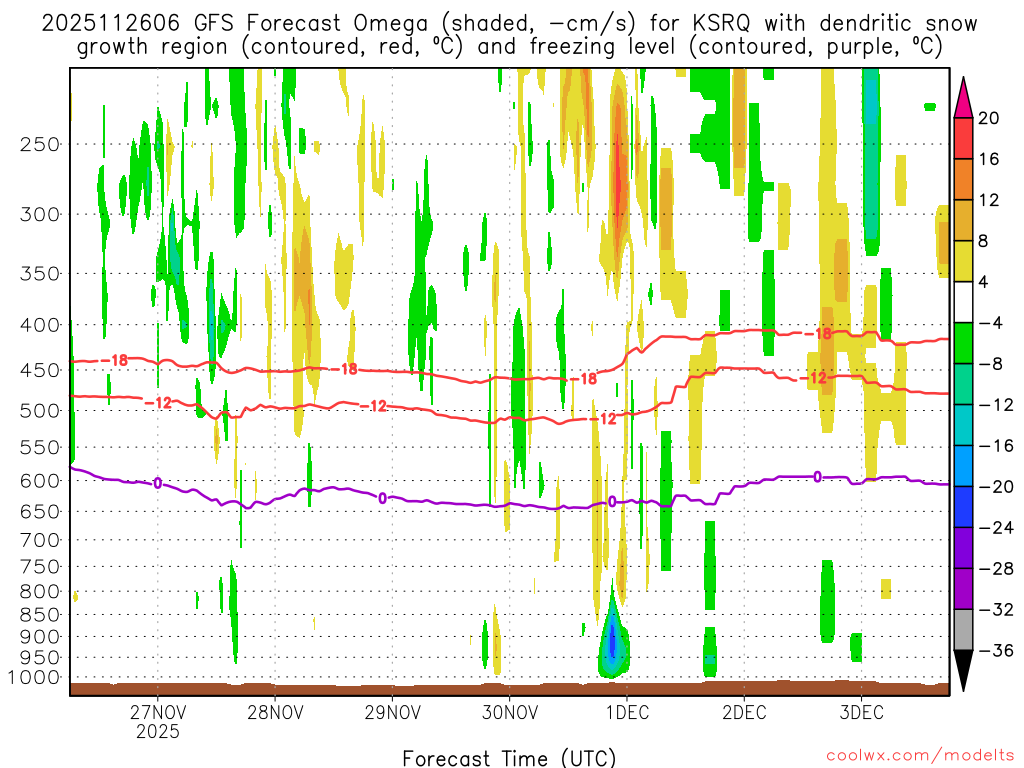This screenshot has width=1024, height=768.
Task: Click the purple 0 contour label near 27NOV
Action: point(157,484)
